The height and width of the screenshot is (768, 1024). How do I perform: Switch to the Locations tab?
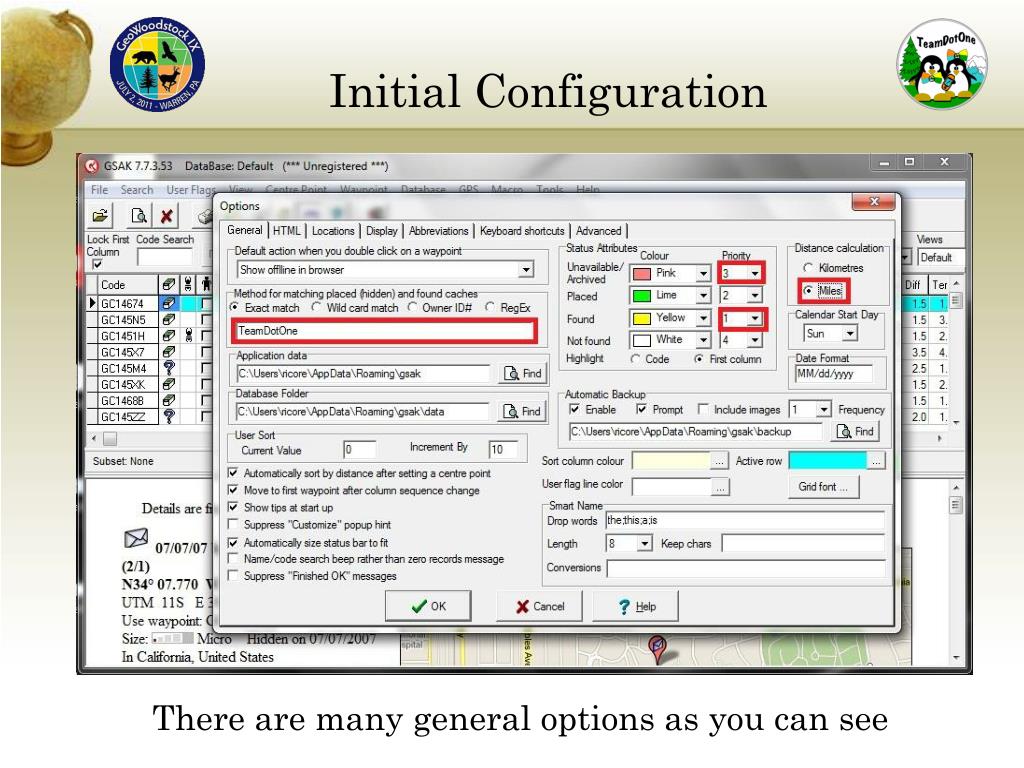[x=333, y=231]
